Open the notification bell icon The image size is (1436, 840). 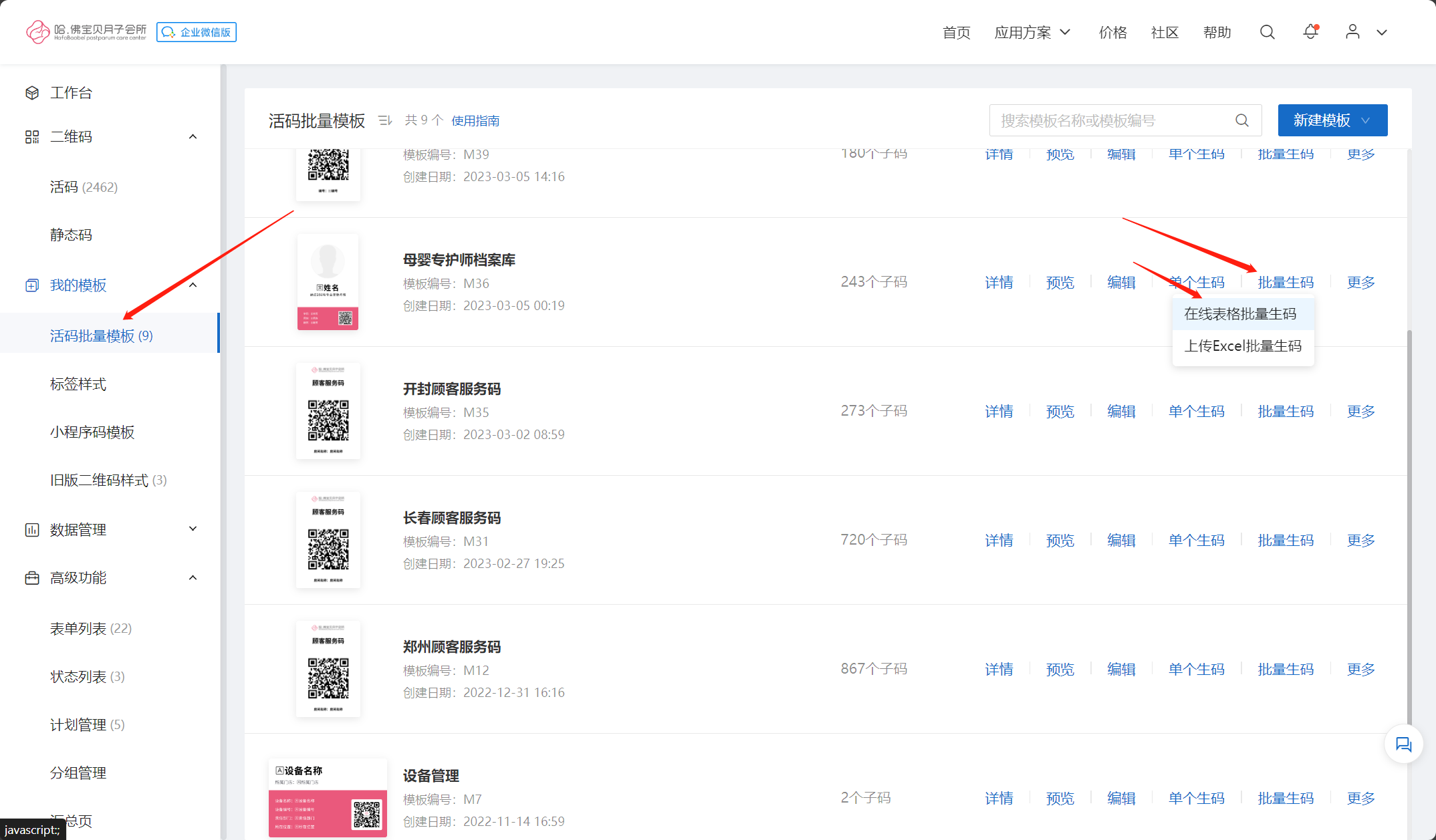tap(1310, 32)
